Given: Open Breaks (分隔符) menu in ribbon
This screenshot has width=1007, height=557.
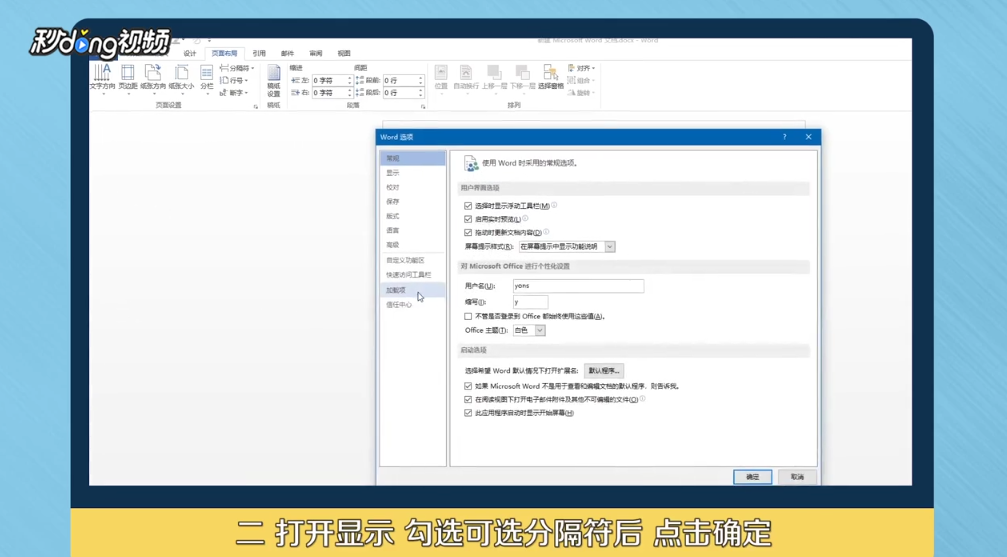Looking at the screenshot, I should click(237, 68).
